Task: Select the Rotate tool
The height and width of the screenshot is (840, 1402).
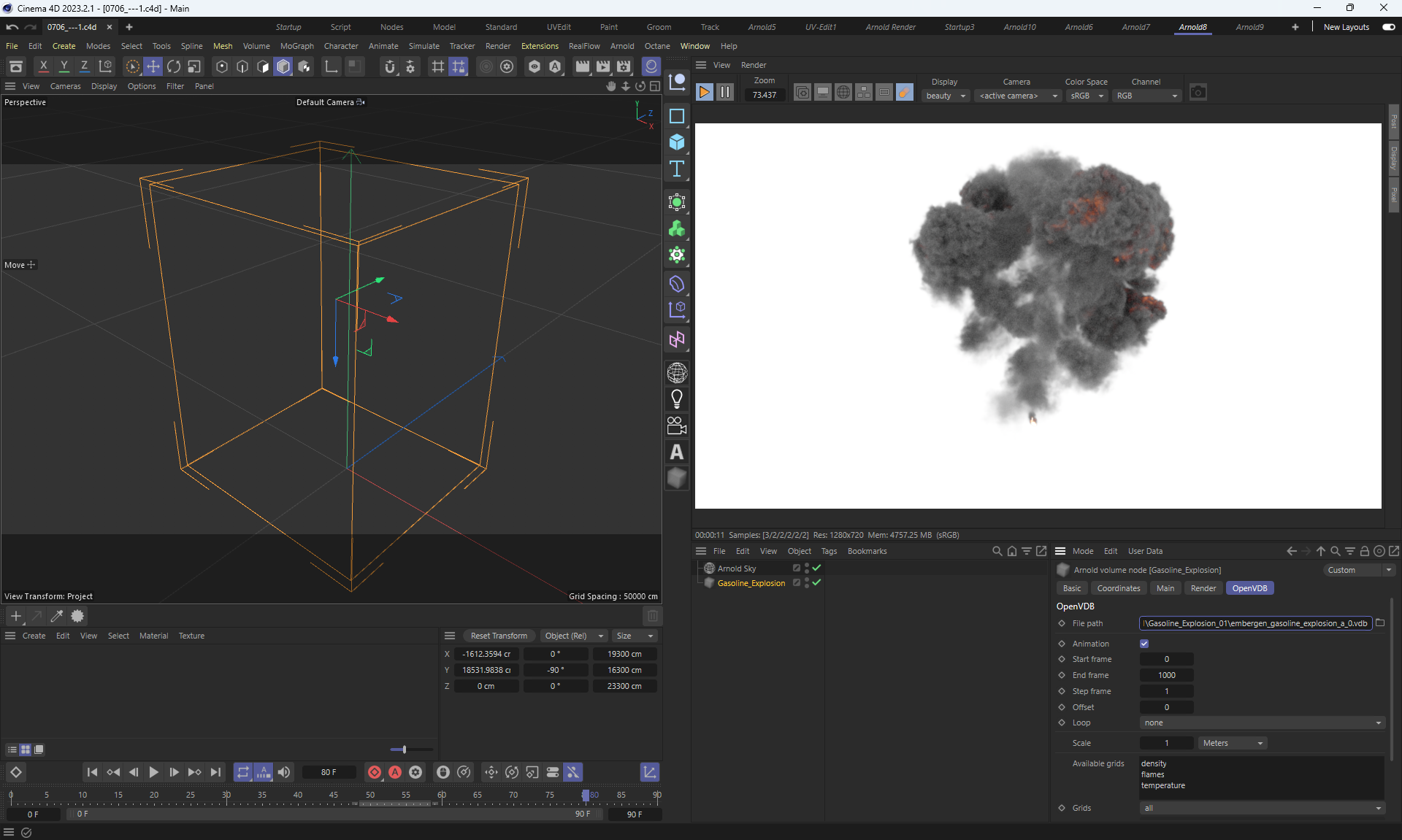Action: pyautogui.click(x=174, y=66)
